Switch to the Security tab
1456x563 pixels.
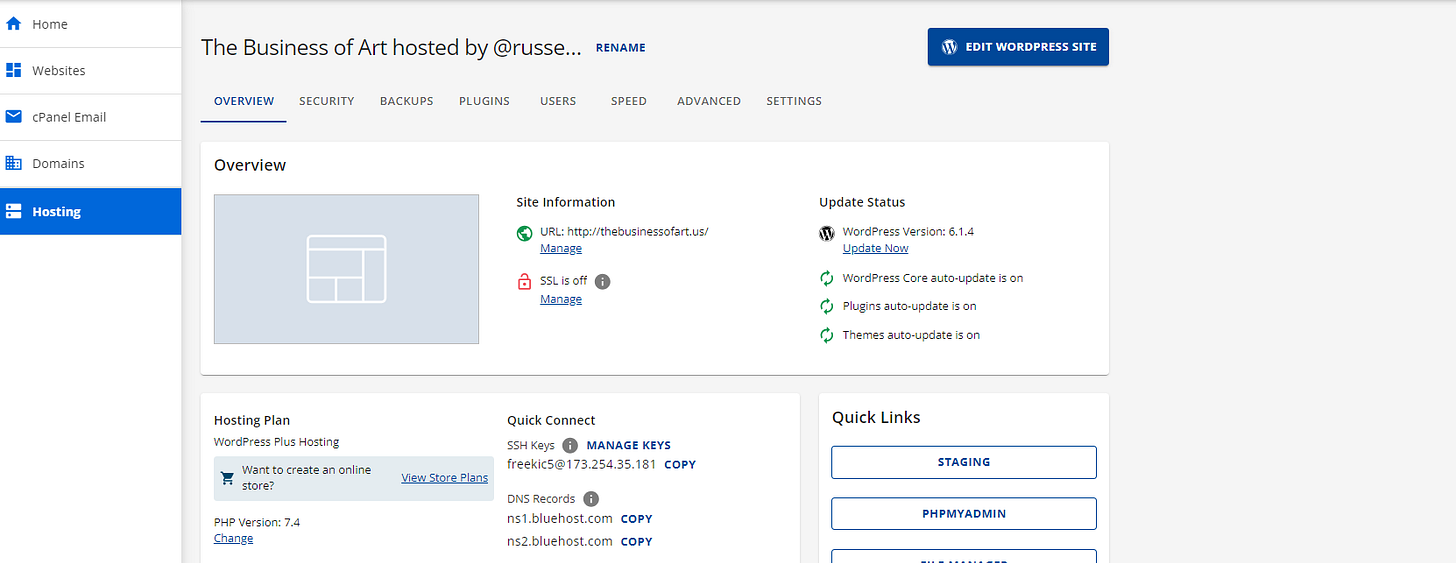point(327,101)
